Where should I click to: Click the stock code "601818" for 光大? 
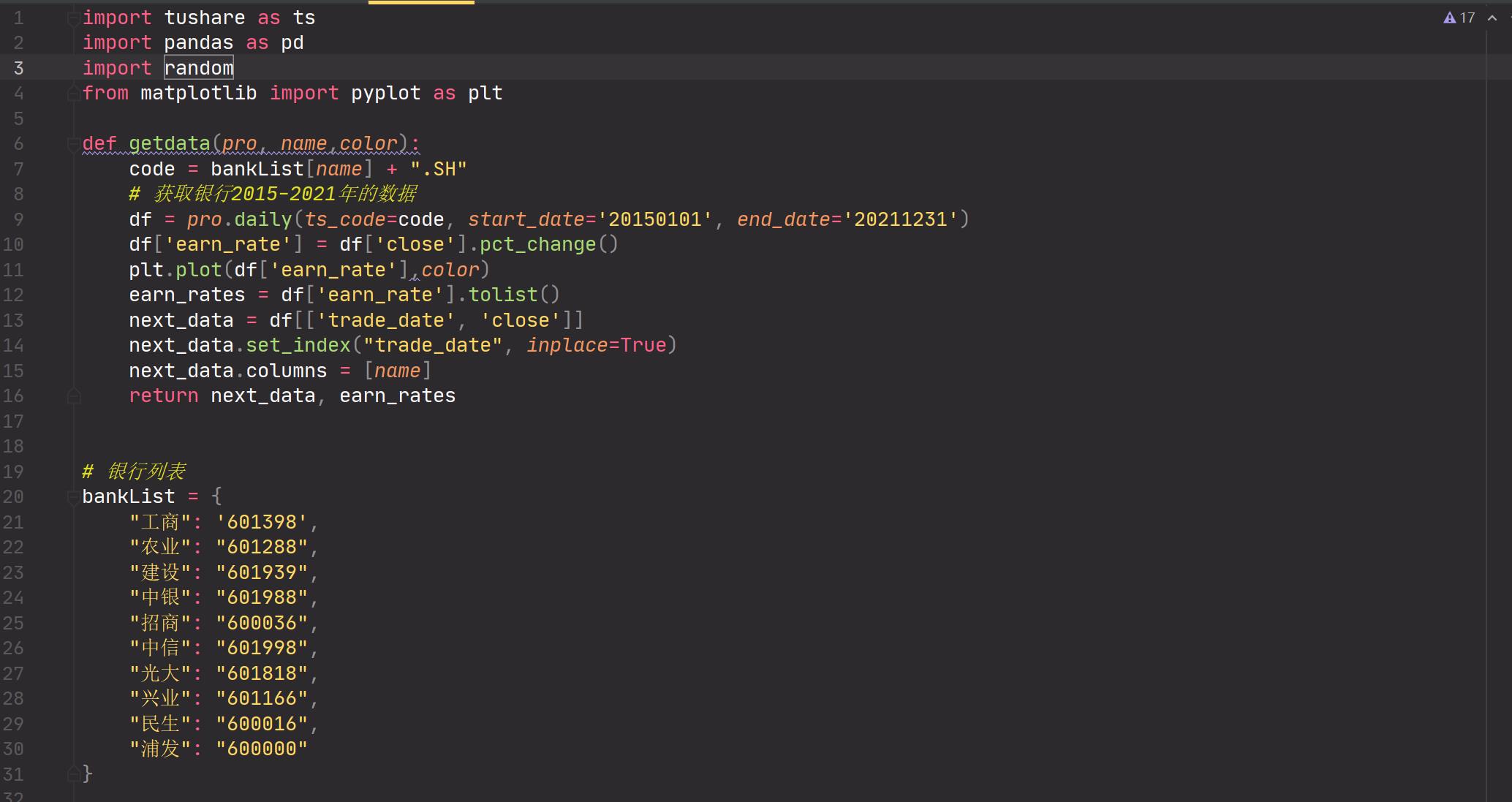tap(262, 673)
